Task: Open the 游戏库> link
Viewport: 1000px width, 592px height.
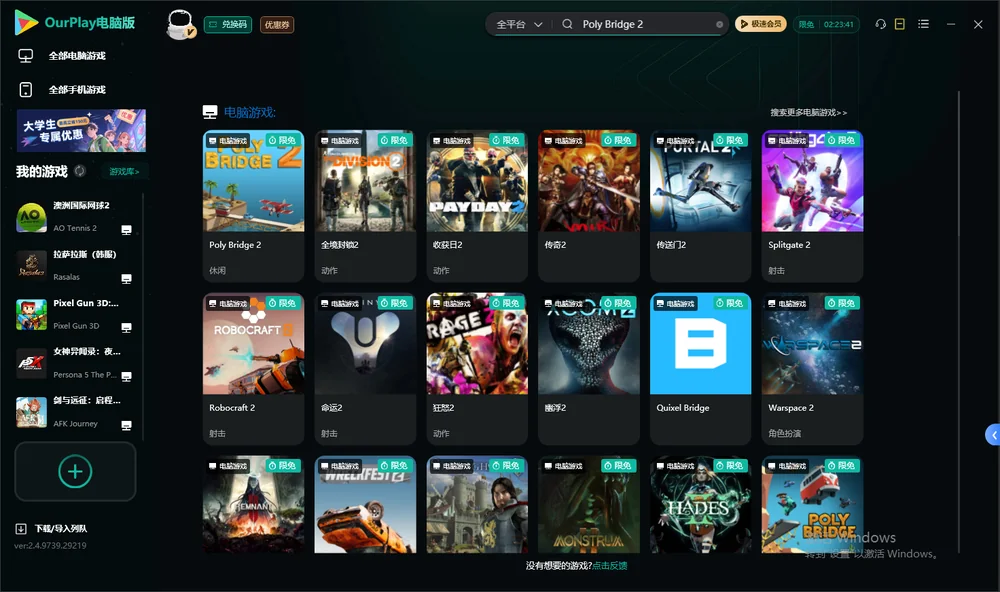Action: 124,172
